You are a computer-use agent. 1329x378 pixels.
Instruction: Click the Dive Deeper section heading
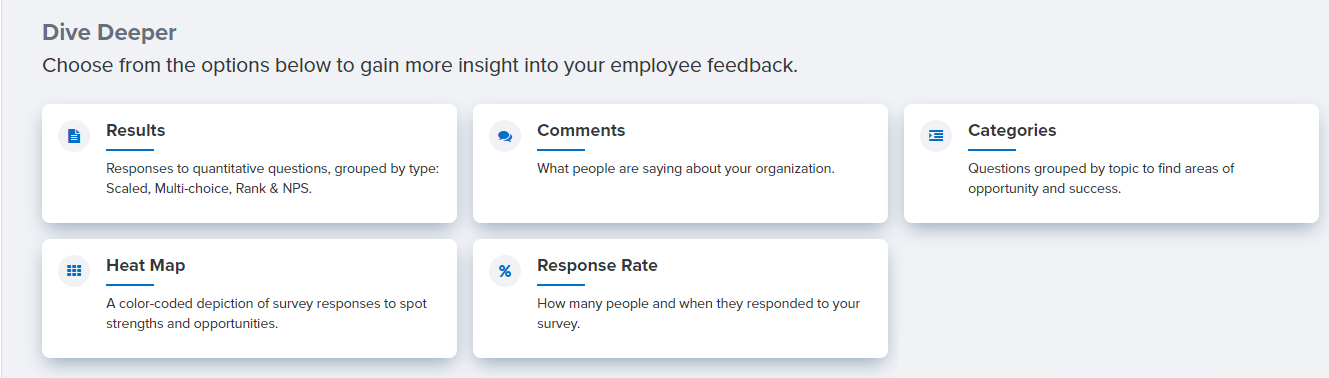[x=109, y=32]
